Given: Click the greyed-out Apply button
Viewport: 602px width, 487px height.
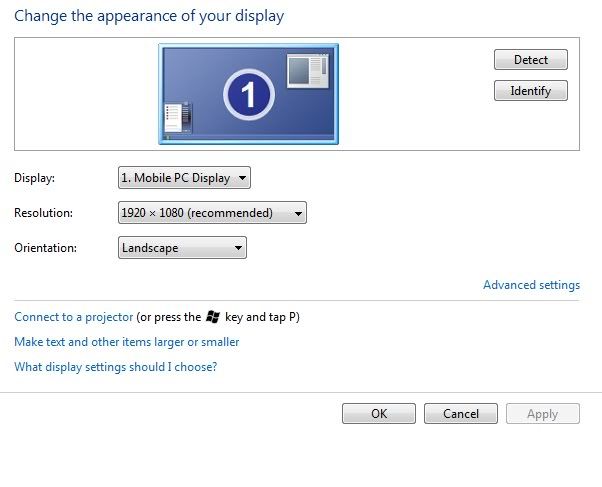Looking at the screenshot, I should 542,414.
